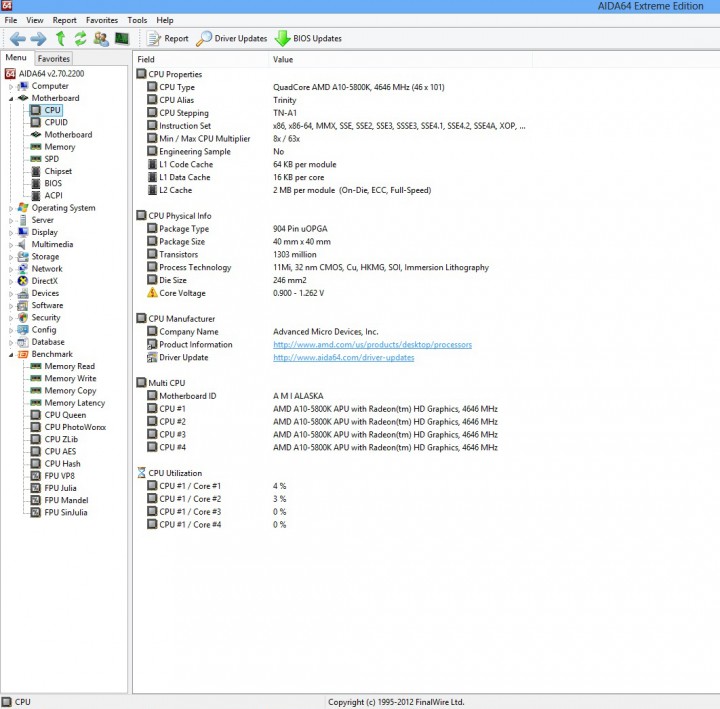Select the AIDA64 v2.70.2200 root node
The image size is (720, 709).
[45, 73]
